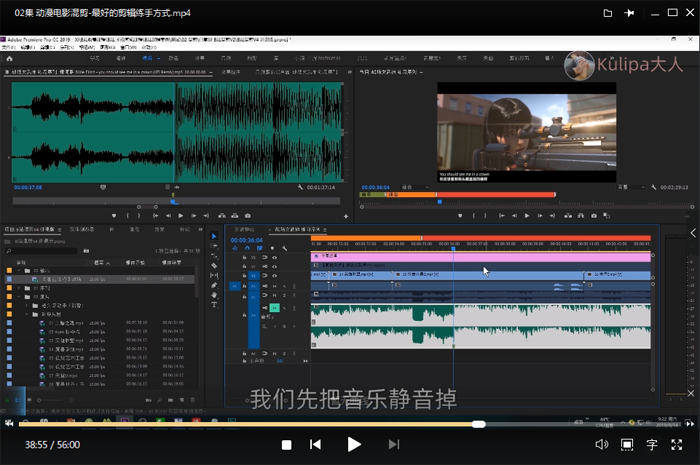Skip to the previous video in player
Image resolution: width=700 pixels, height=465 pixels.
[x=315, y=444]
